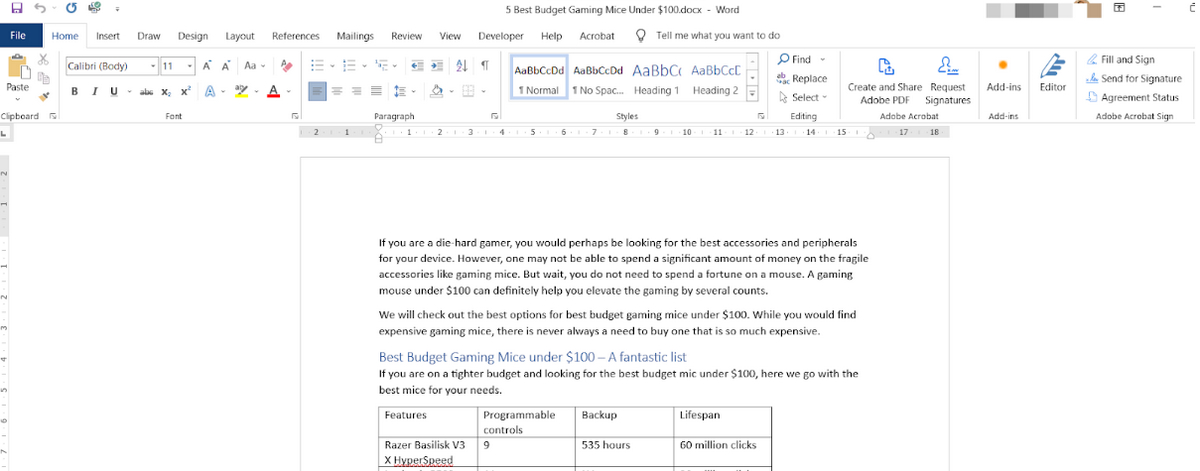
Task: Click the Best Budget Gaming Mice heading
Action: [x=532, y=357]
